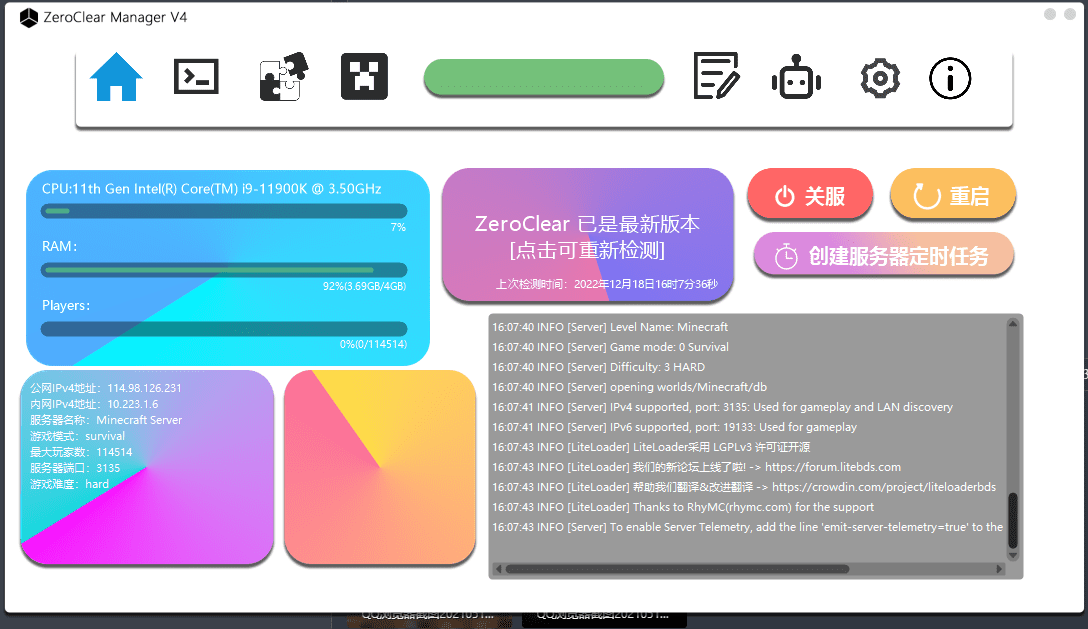This screenshot has width=1088, height=629.
Task: Click the log line 'Thanks to RhyMC(rhymc.com)'
Action: [683, 508]
